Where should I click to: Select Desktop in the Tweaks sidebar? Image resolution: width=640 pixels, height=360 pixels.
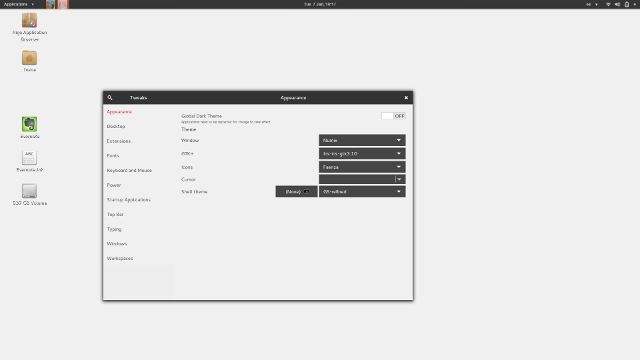point(116,127)
